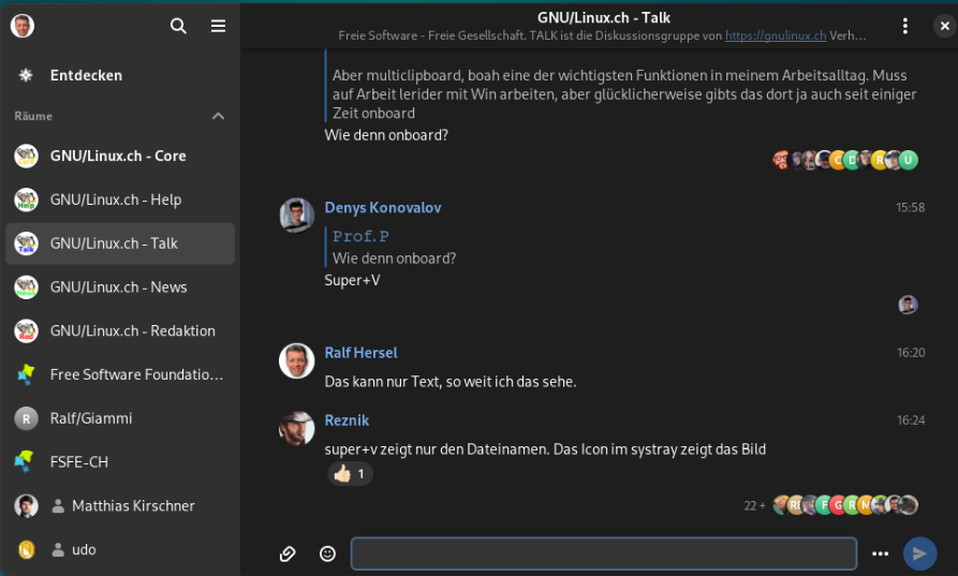Click message 'Das kann nur Text, so weit ich das sehe.'

(x=450, y=382)
